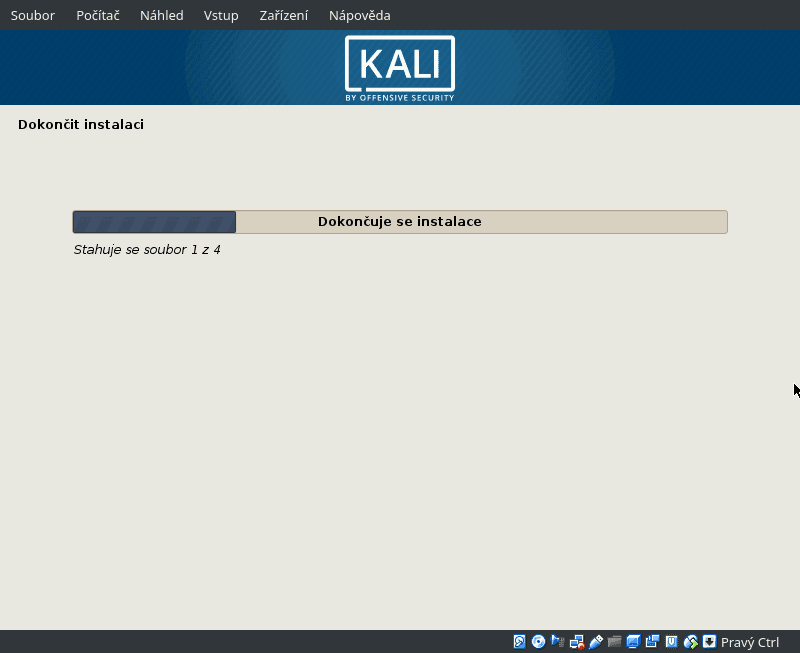
Task: Click the keyboard status icon in statusbar
Action: 708,642
